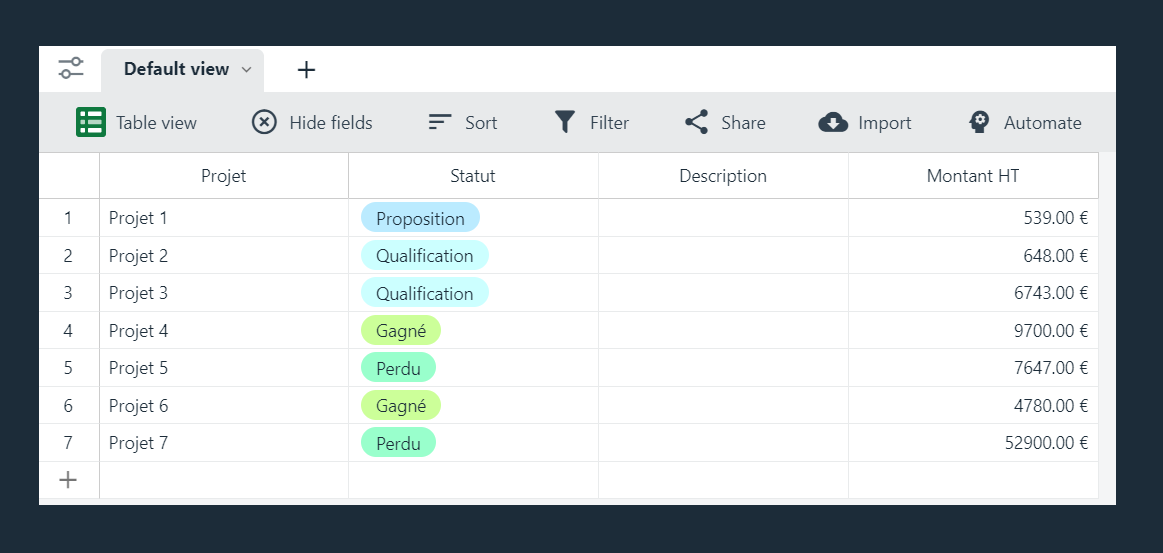Click the Proposition status tag for Projet 1

[x=421, y=218]
